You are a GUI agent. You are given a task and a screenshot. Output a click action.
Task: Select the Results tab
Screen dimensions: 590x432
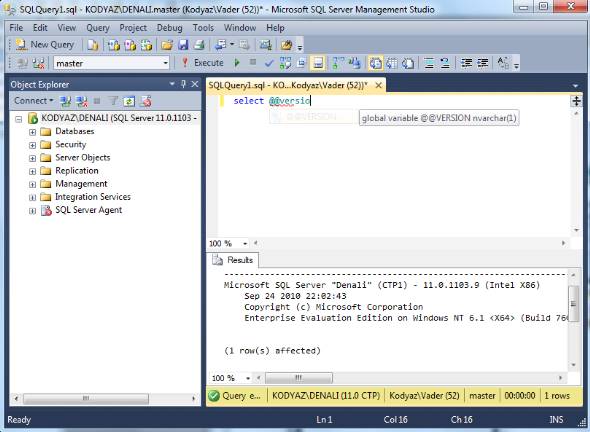click(x=233, y=260)
